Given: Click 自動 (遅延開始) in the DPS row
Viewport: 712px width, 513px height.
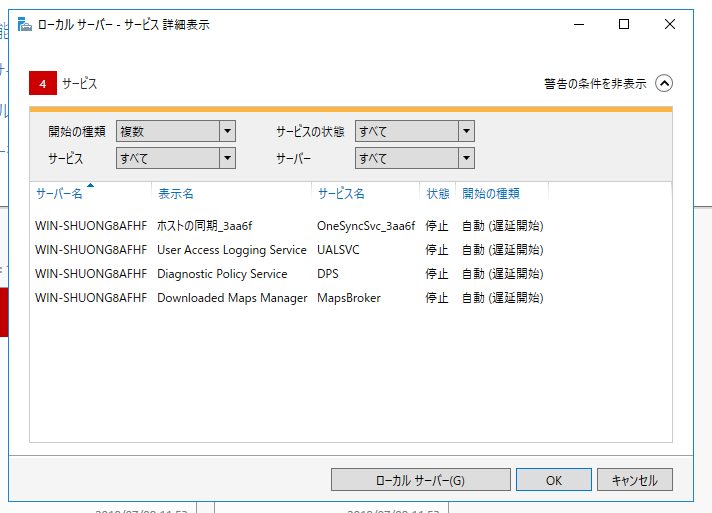Looking at the screenshot, I should pos(503,274).
